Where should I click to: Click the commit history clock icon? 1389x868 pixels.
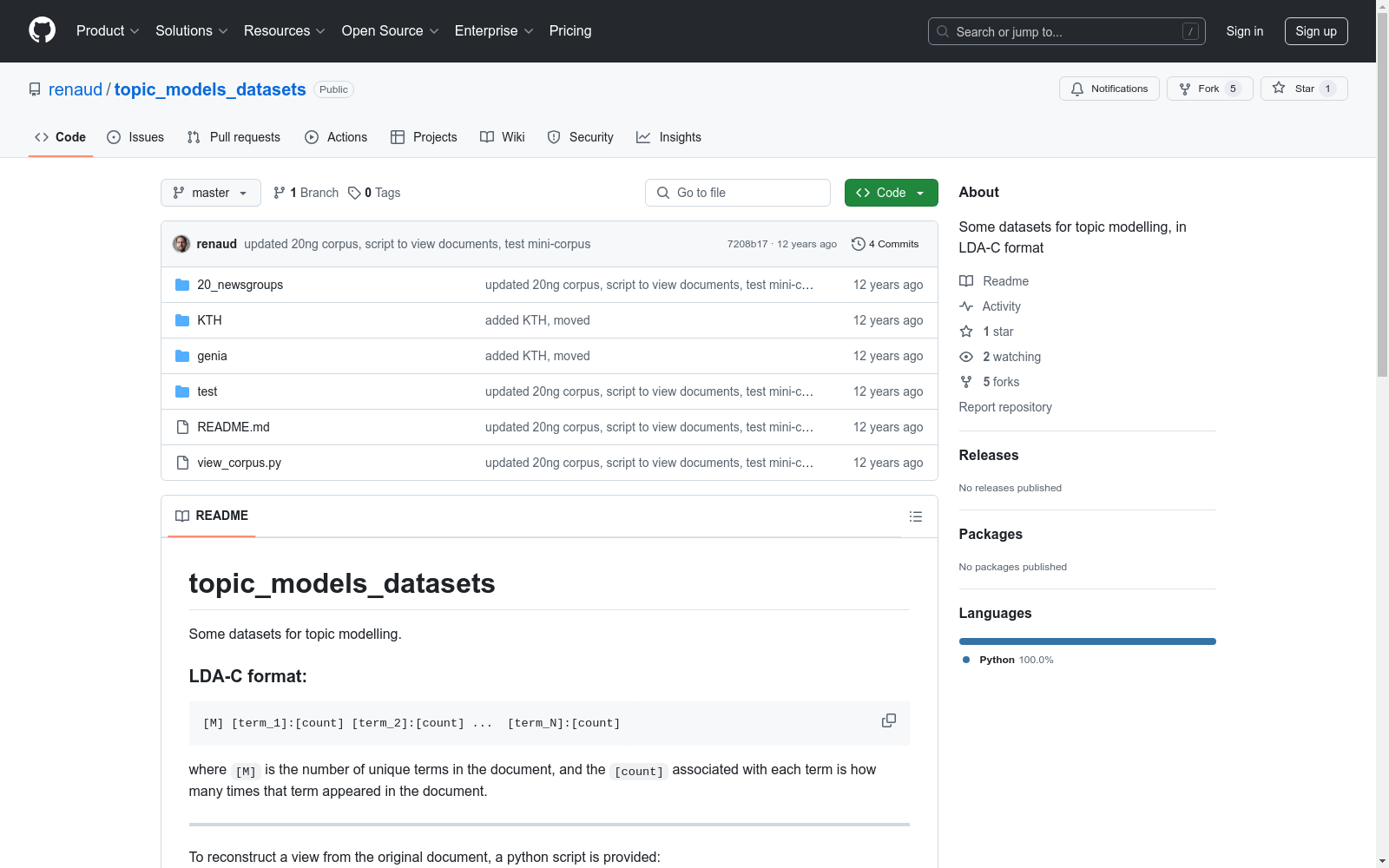[x=859, y=244]
